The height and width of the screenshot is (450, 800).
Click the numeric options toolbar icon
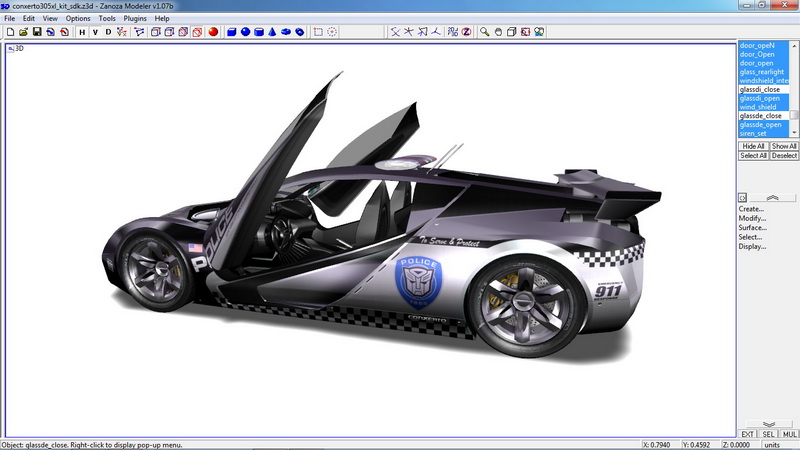point(453,32)
